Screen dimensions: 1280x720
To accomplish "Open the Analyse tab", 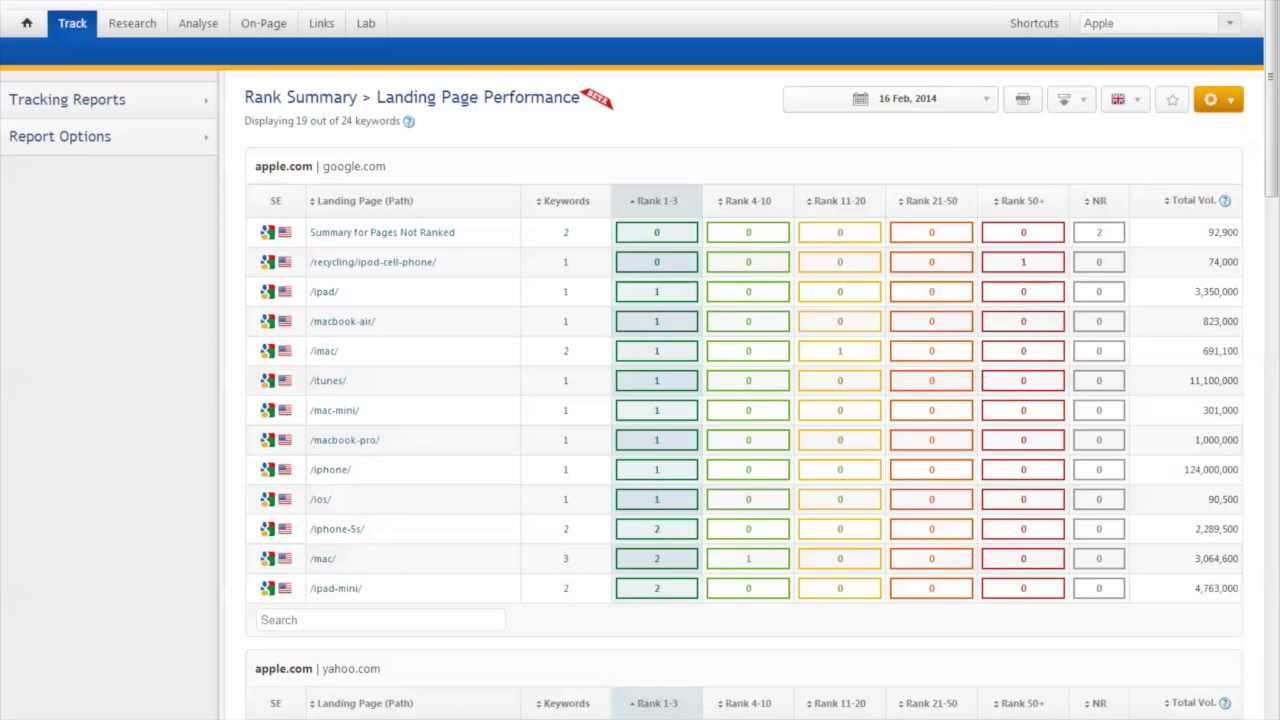I will [x=198, y=23].
